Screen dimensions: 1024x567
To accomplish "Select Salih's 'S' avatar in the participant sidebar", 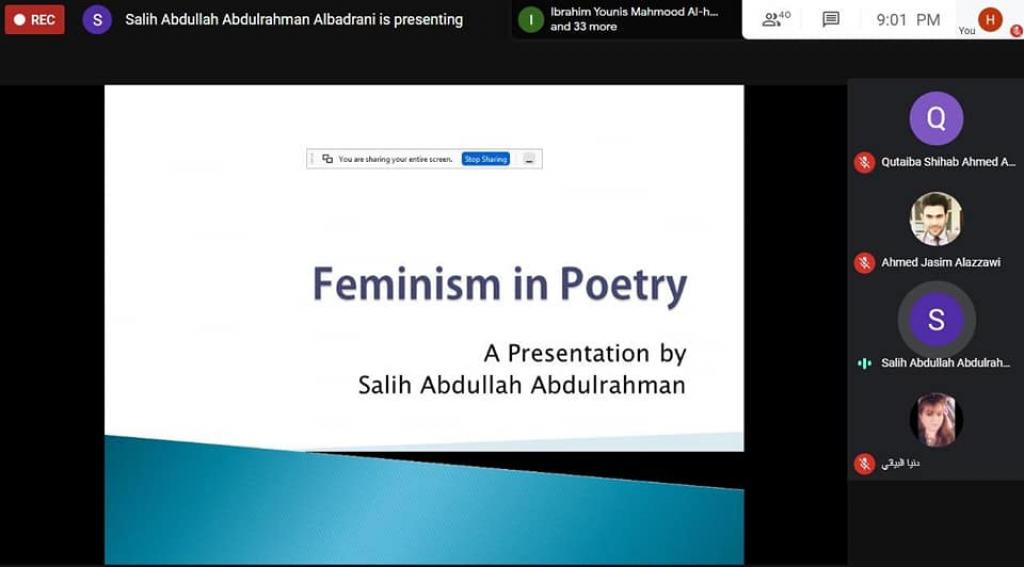I will click(x=936, y=319).
